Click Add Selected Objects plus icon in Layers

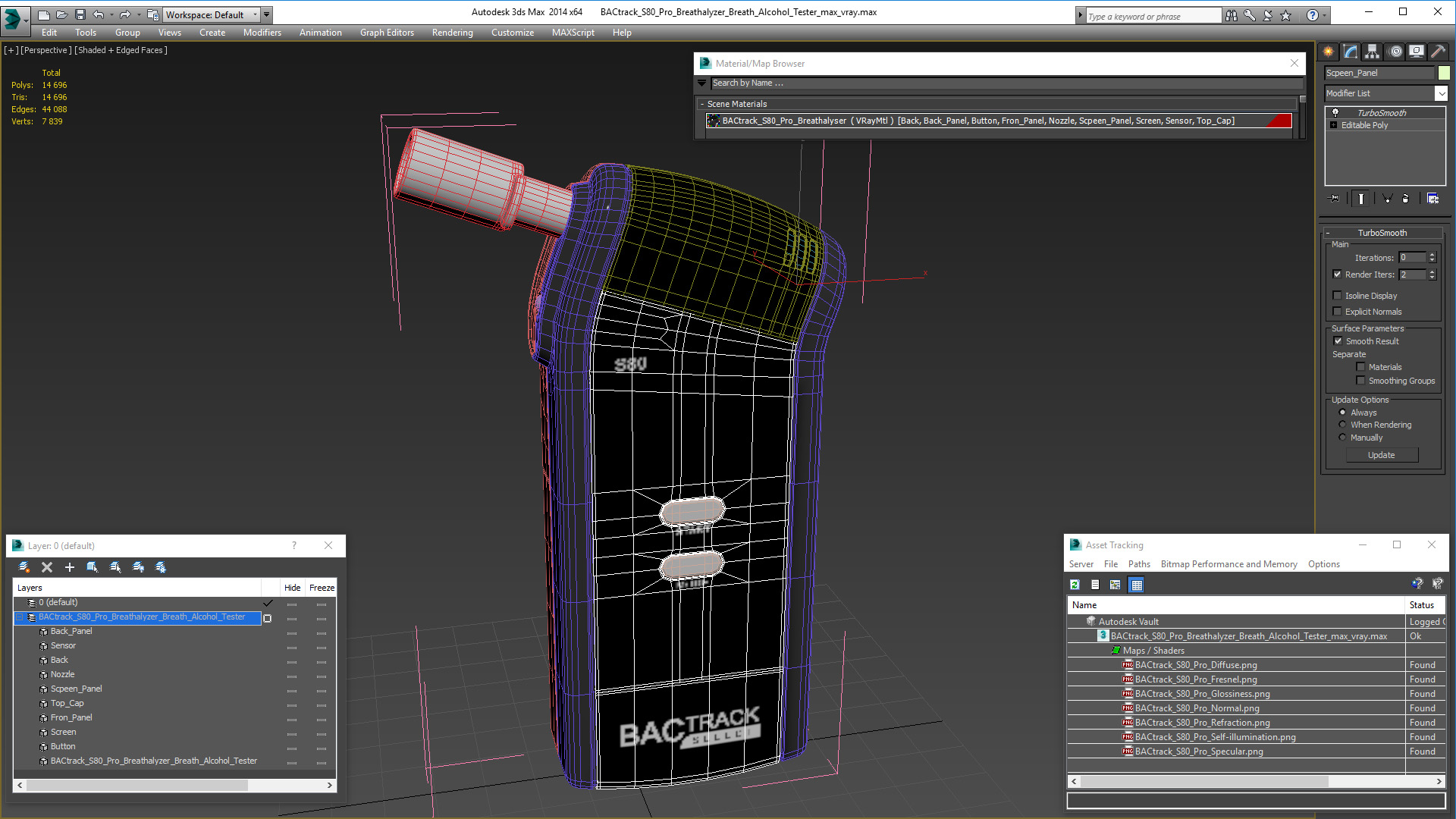70,567
